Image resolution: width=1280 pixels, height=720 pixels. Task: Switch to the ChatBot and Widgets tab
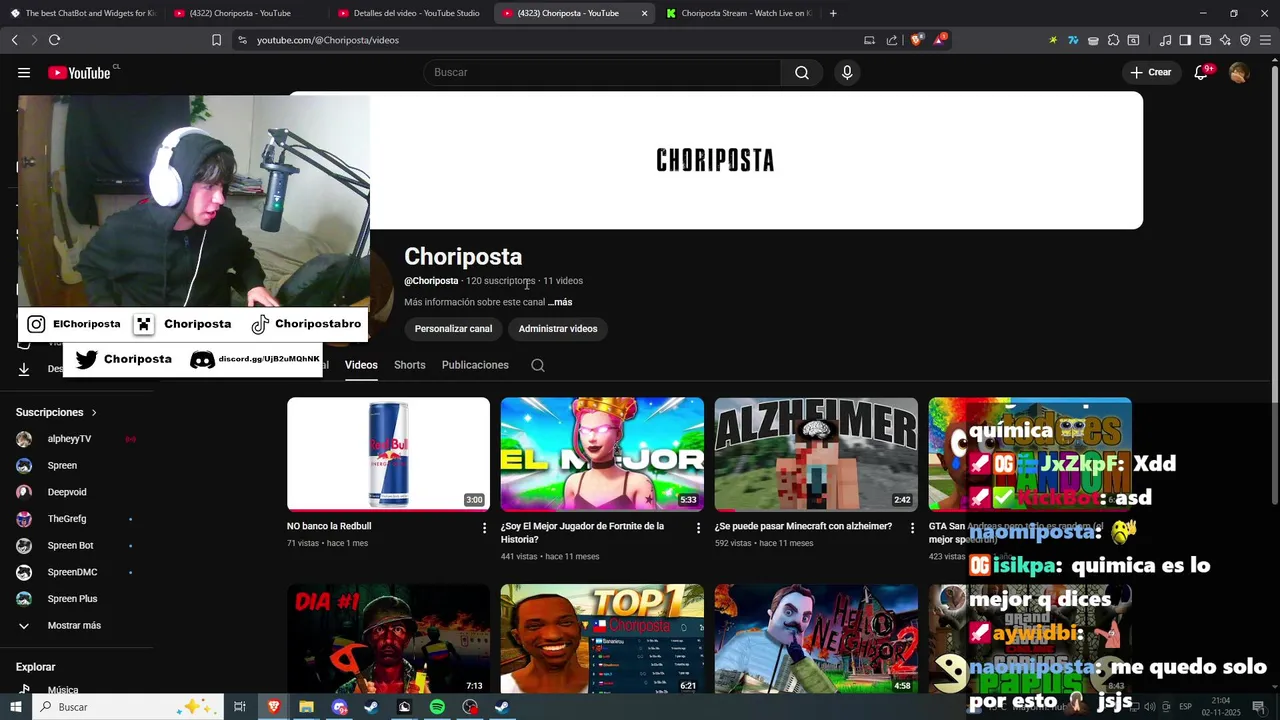click(82, 13)
